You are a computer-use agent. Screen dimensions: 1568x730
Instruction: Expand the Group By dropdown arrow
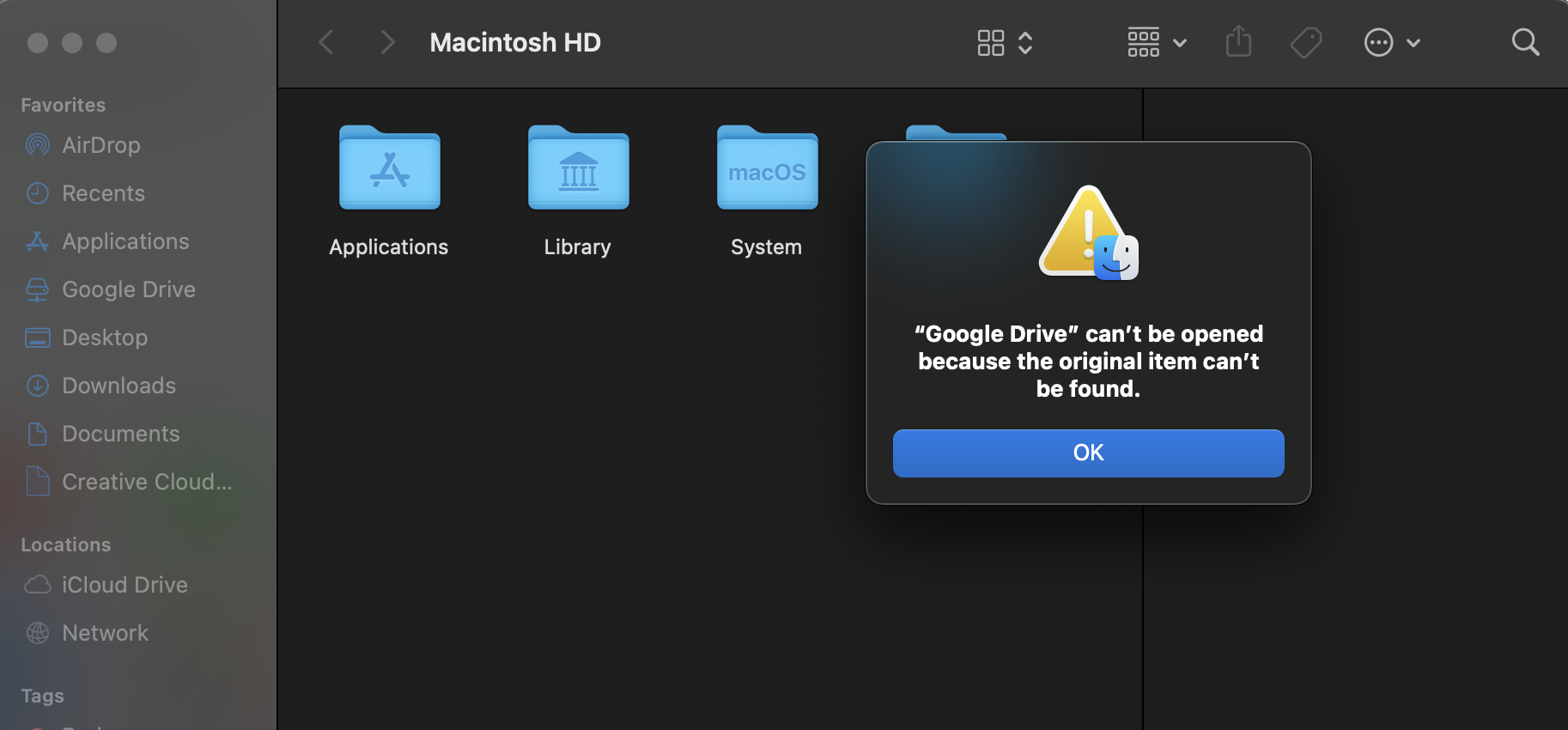tap(1180, 43)
